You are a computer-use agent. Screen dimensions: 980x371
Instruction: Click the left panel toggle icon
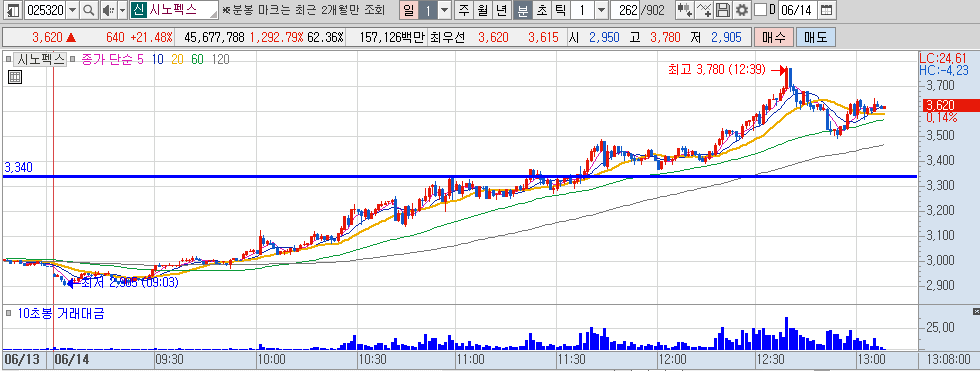12,10
